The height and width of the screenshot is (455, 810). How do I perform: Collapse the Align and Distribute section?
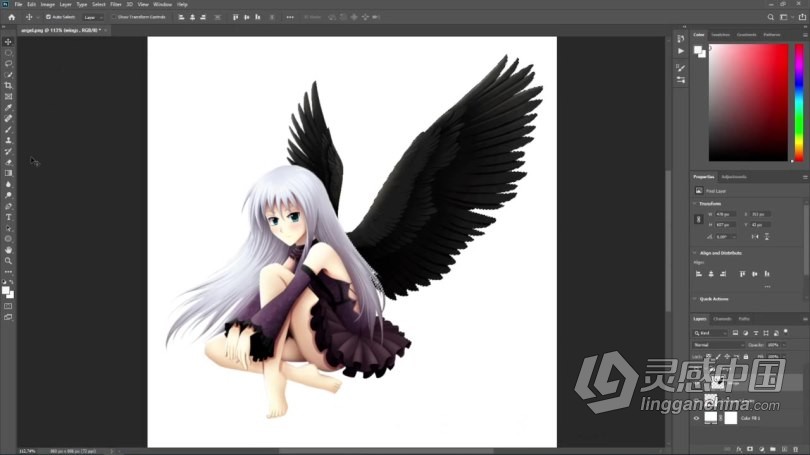pos(694,253)
